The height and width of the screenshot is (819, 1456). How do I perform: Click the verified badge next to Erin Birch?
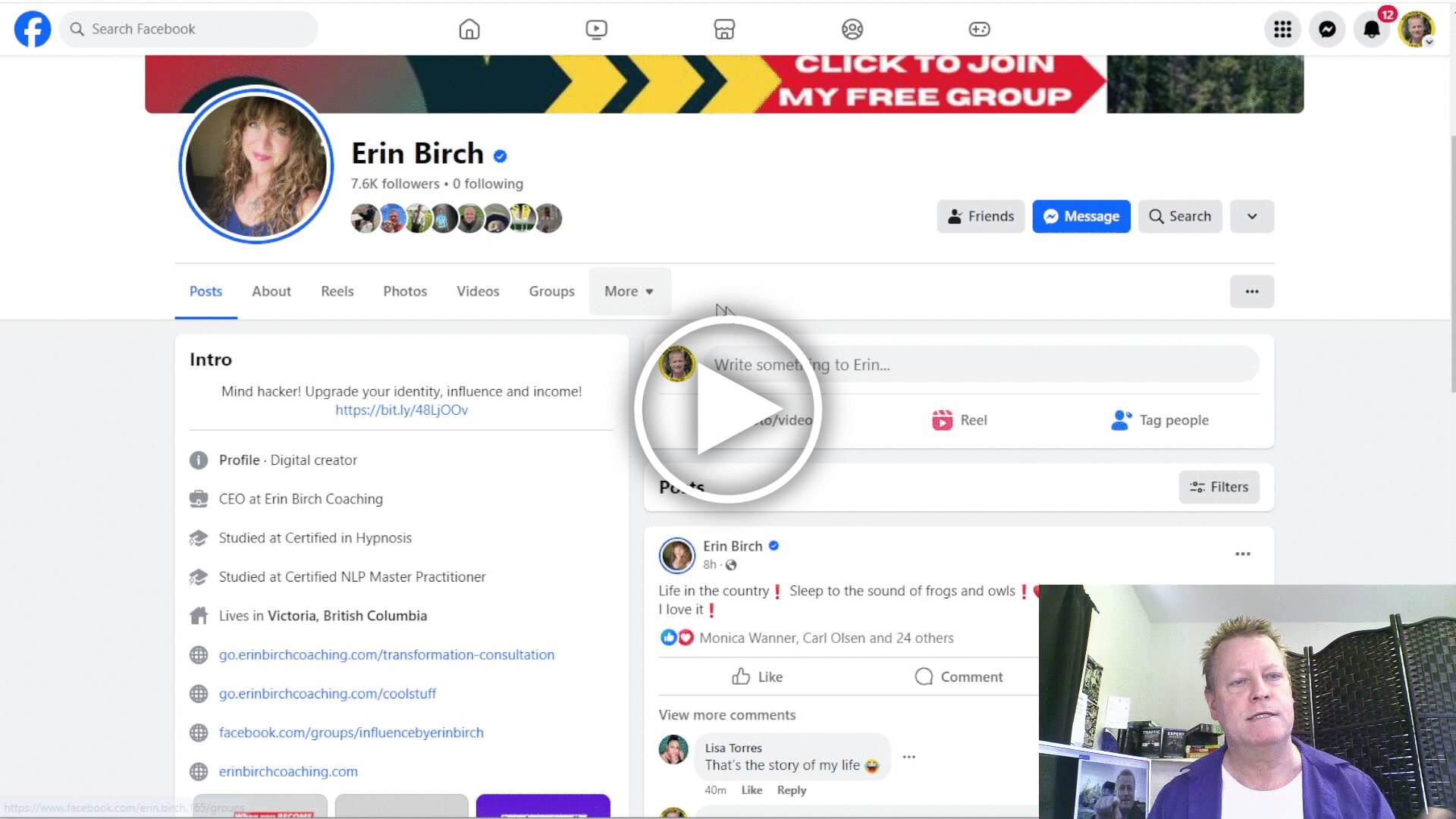coord(500,156)
